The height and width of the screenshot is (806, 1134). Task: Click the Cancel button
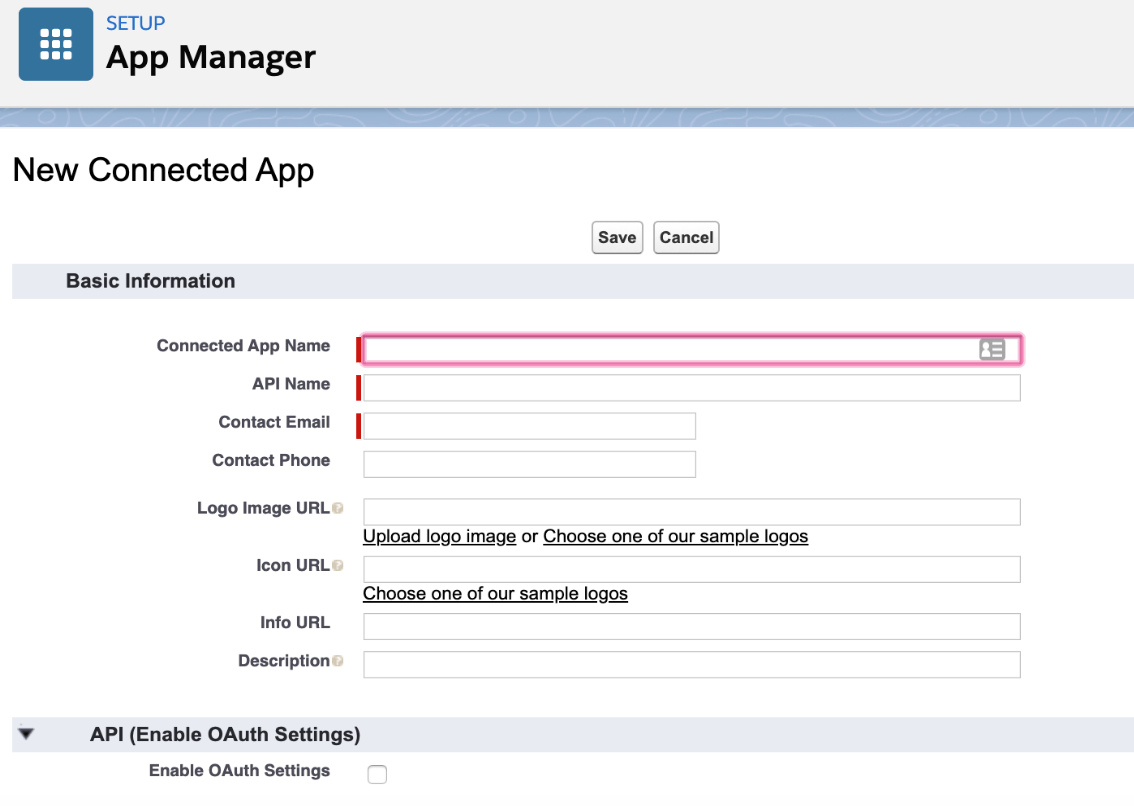click(686, 237)
